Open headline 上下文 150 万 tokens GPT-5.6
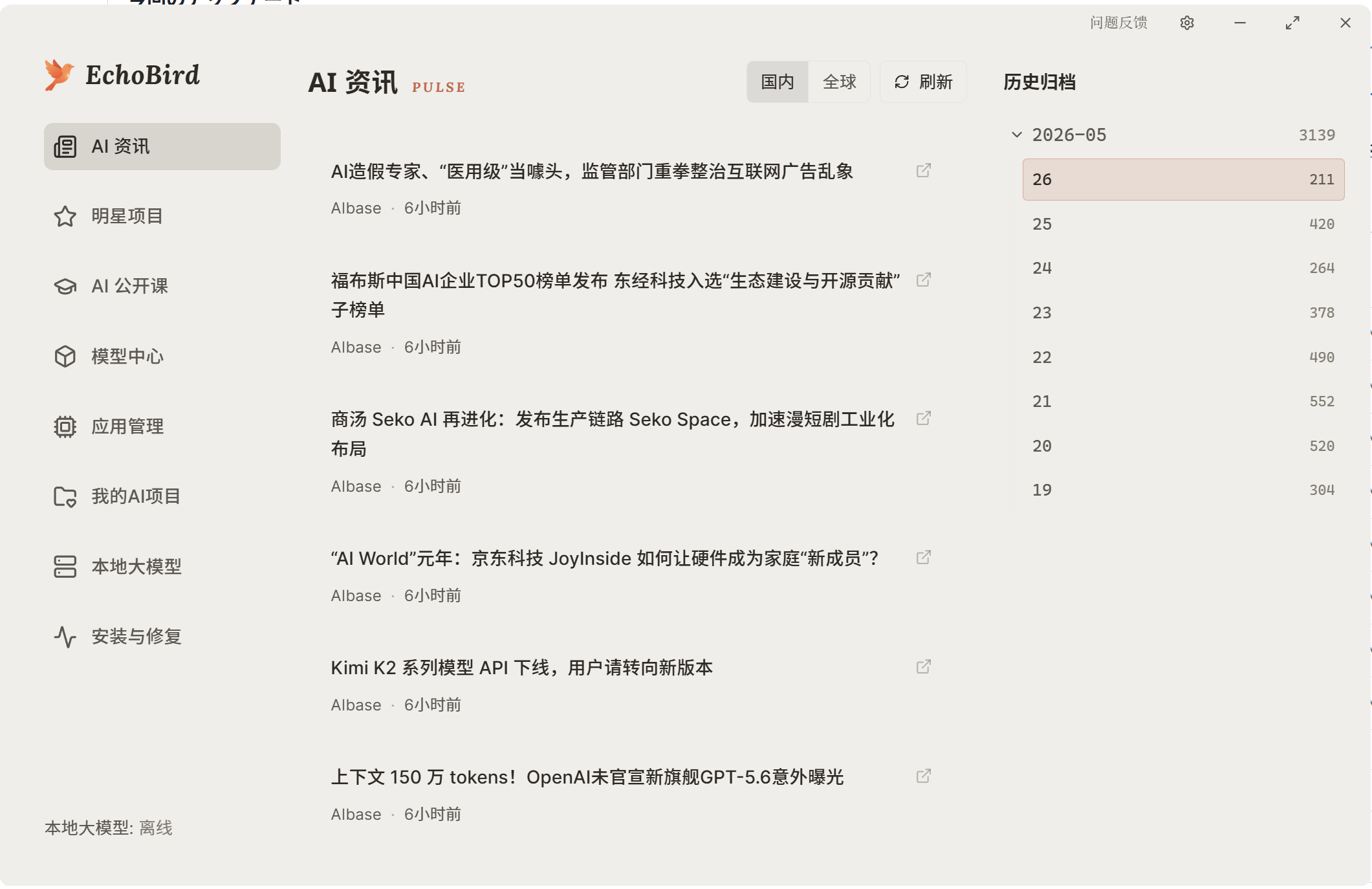This screenshot has height=889, width=1372. (x=587, y=777)
